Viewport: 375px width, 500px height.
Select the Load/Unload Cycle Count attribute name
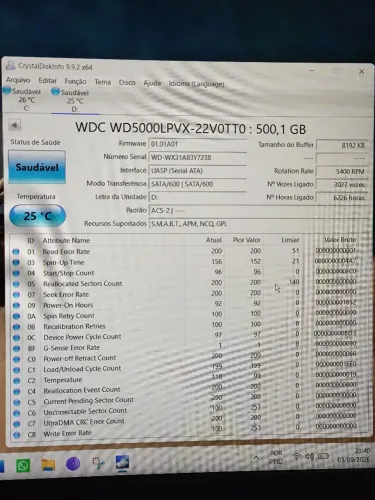click(x=82, y=369)
